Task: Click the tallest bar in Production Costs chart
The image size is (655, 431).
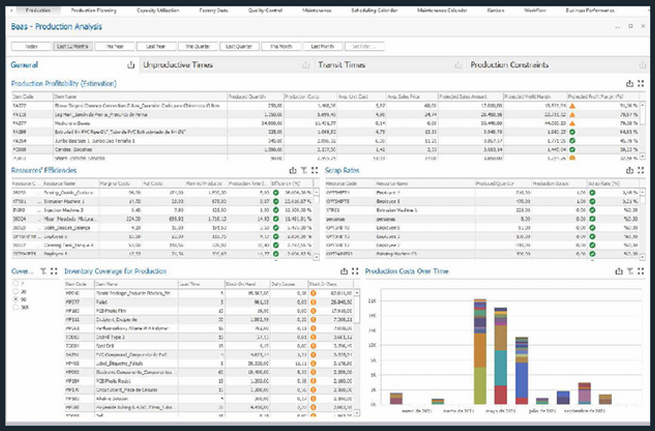Action: 480,351
